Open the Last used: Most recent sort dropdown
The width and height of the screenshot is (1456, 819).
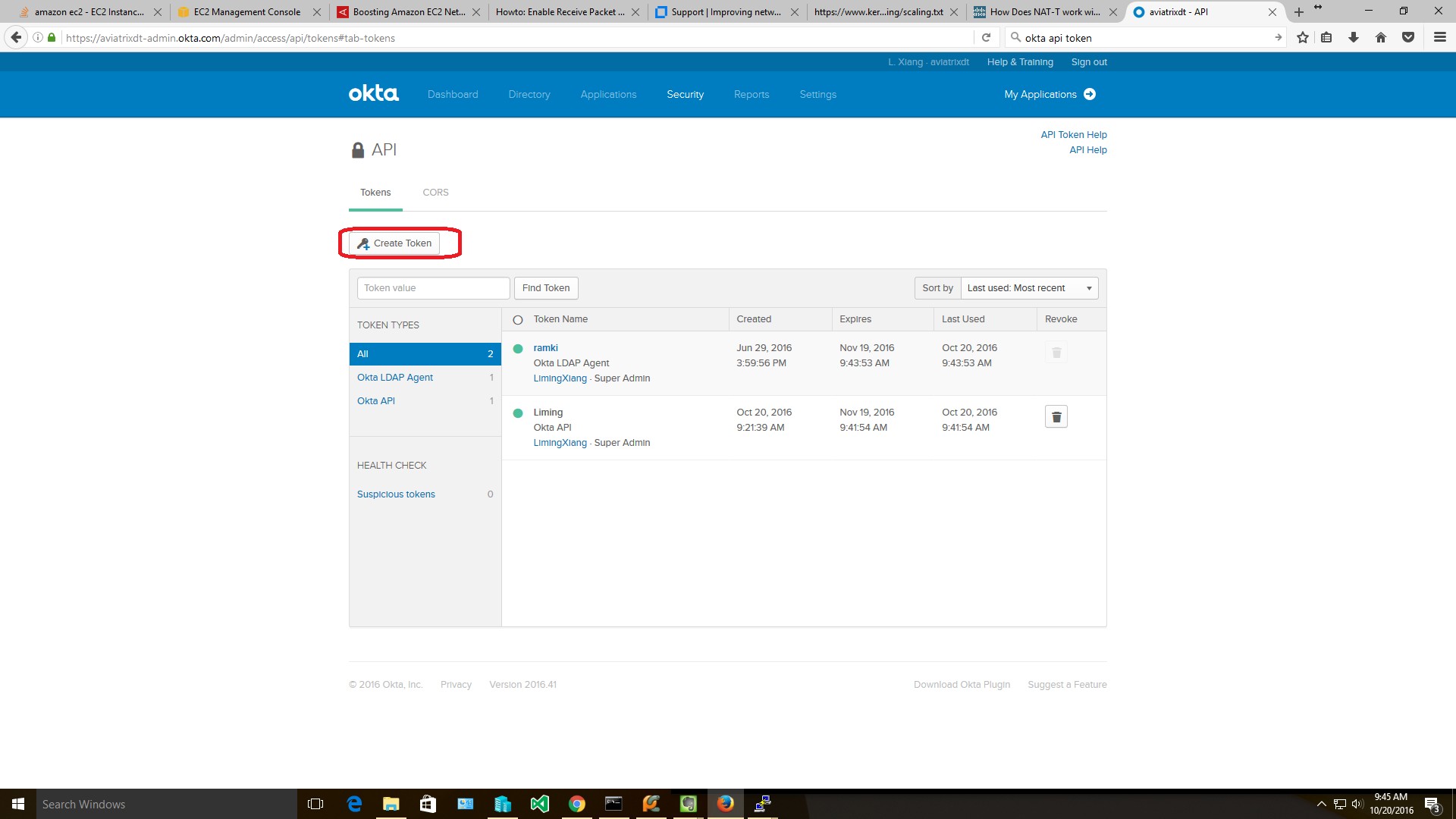click(1028, 288)
